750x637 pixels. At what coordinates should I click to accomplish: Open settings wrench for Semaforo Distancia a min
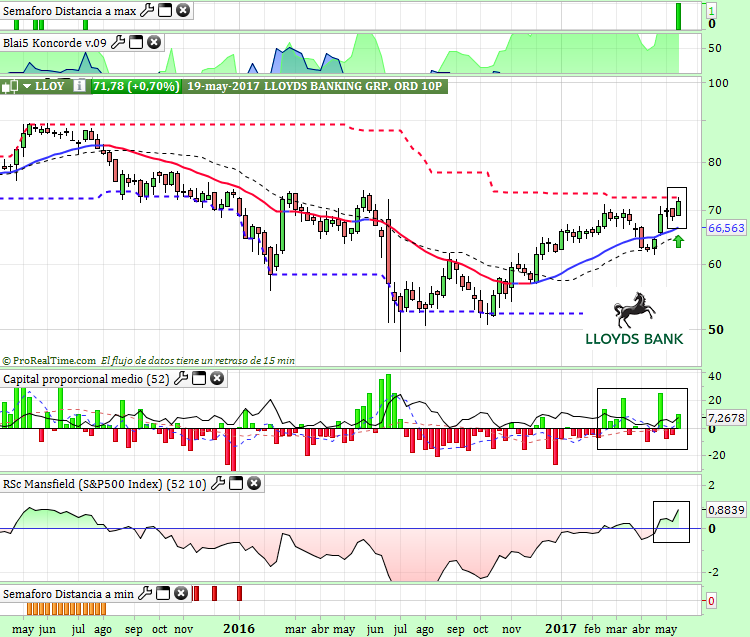(x=145, y=593)
